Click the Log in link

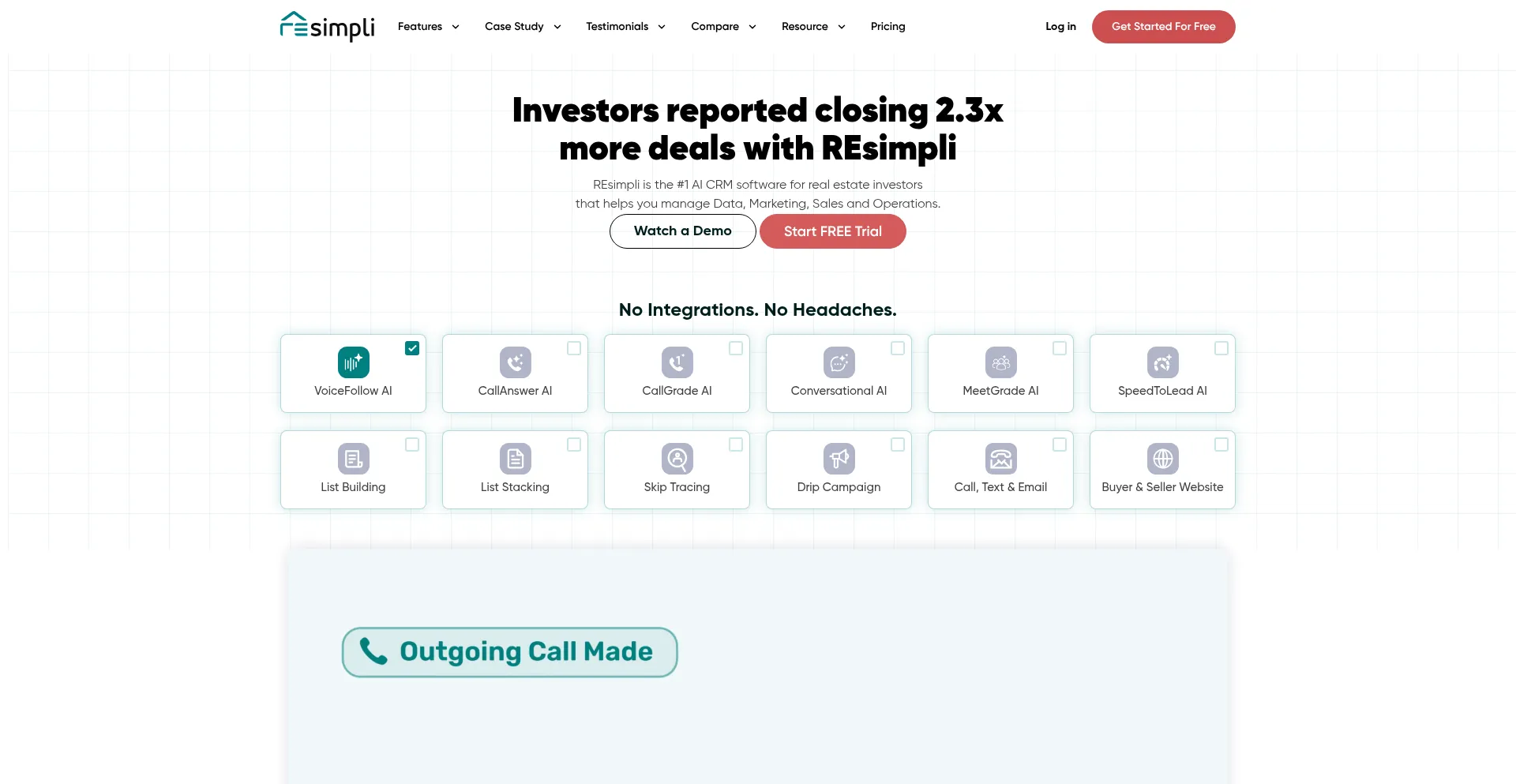pos(1060,26)
